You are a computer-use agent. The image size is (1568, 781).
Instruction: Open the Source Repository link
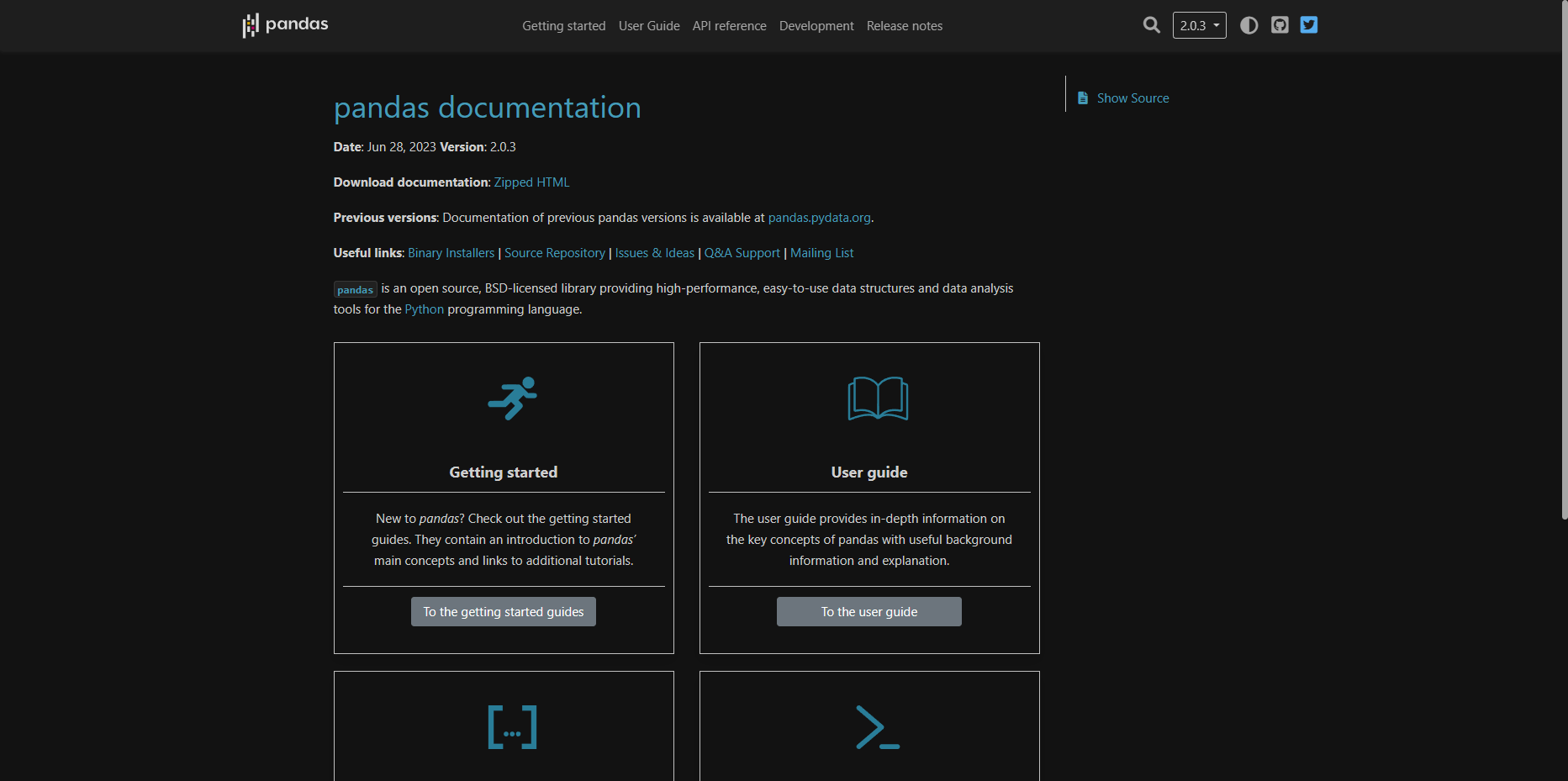coord(555,253)
